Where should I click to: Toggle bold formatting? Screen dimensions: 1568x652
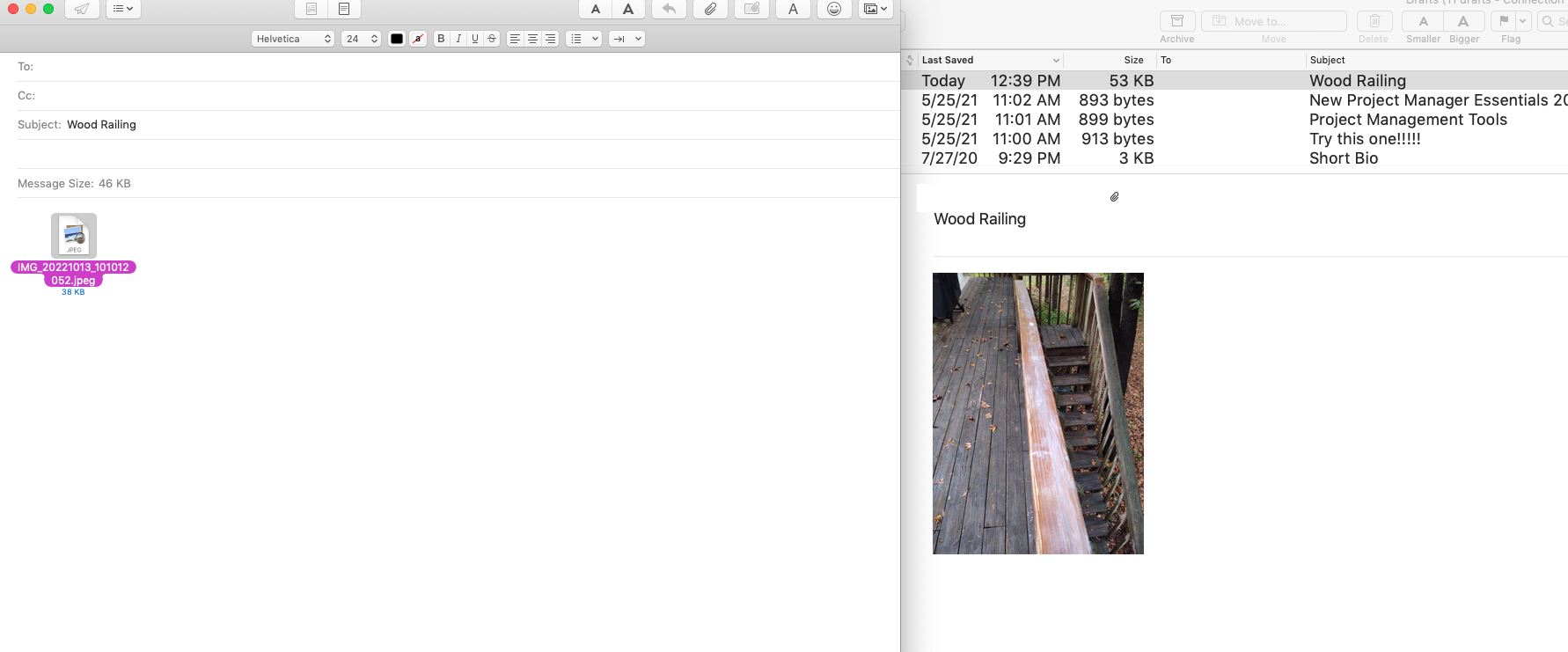(442, 39)
